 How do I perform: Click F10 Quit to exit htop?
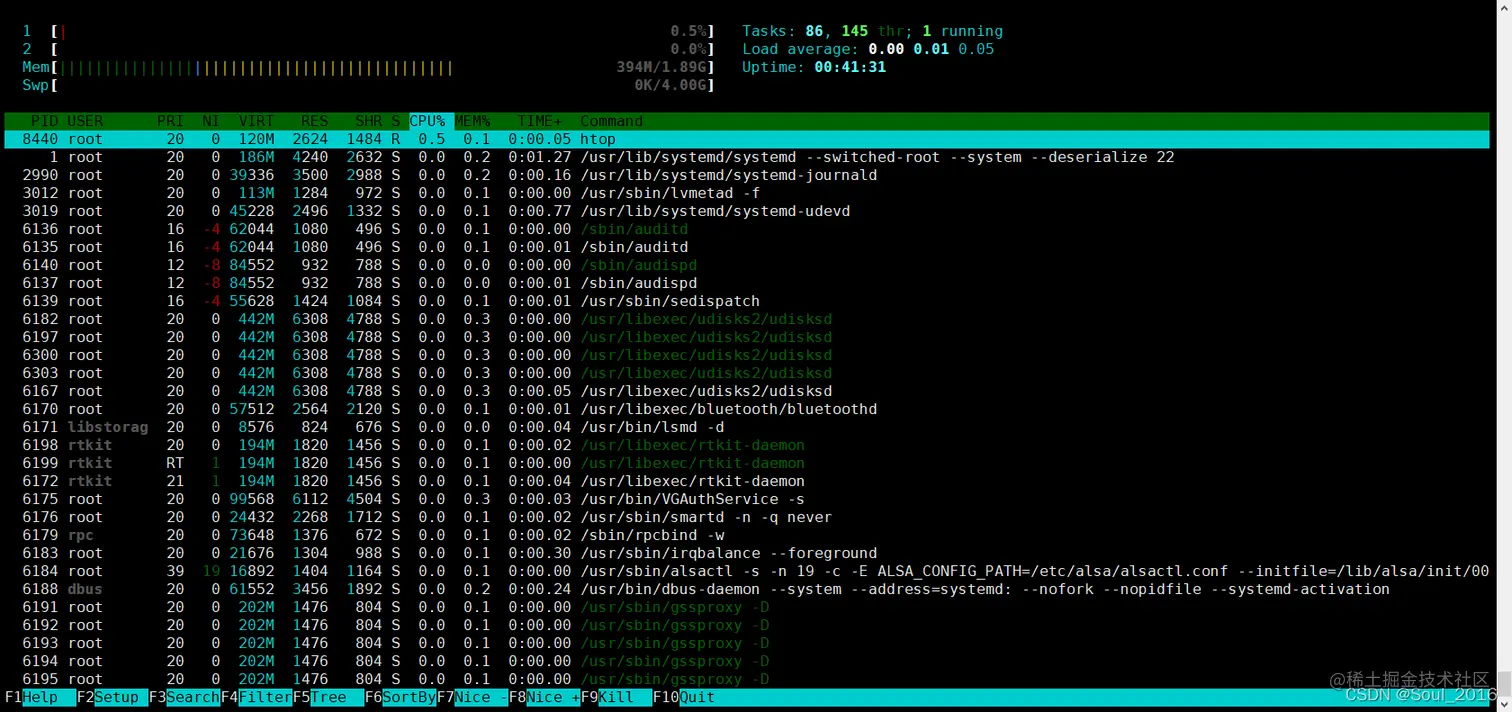(684, 697)
